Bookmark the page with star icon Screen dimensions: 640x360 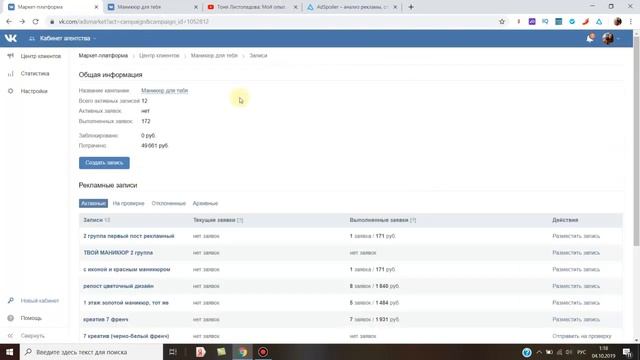[x=502, y=22]
